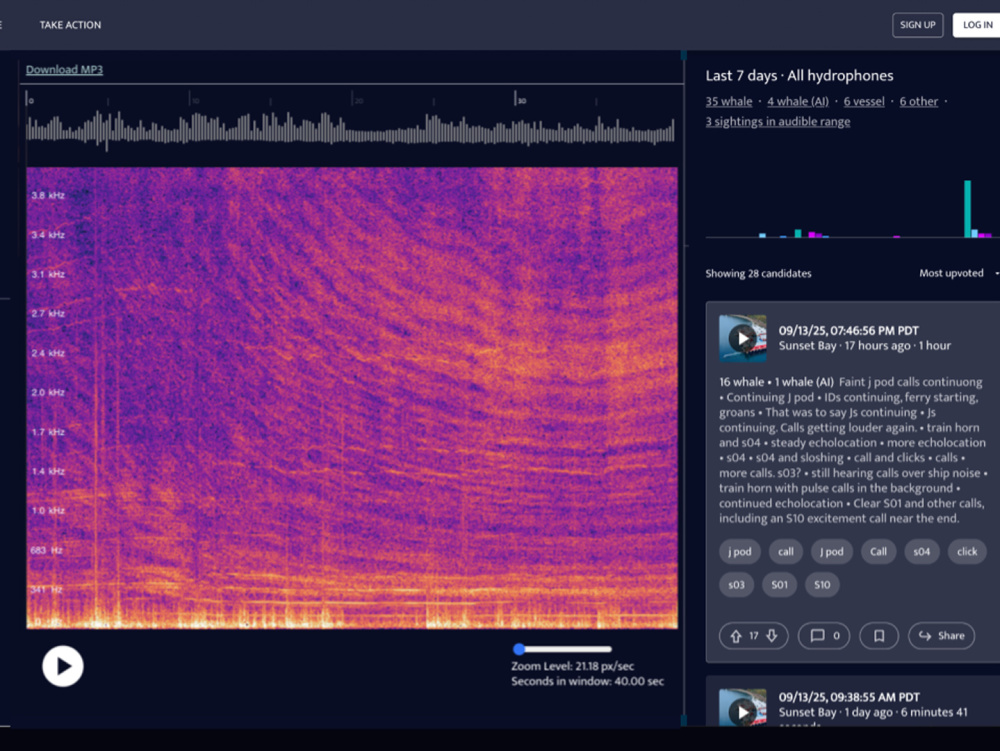
Task: Select the lowercase 'call' tag chip
Action: pos(786,551)
